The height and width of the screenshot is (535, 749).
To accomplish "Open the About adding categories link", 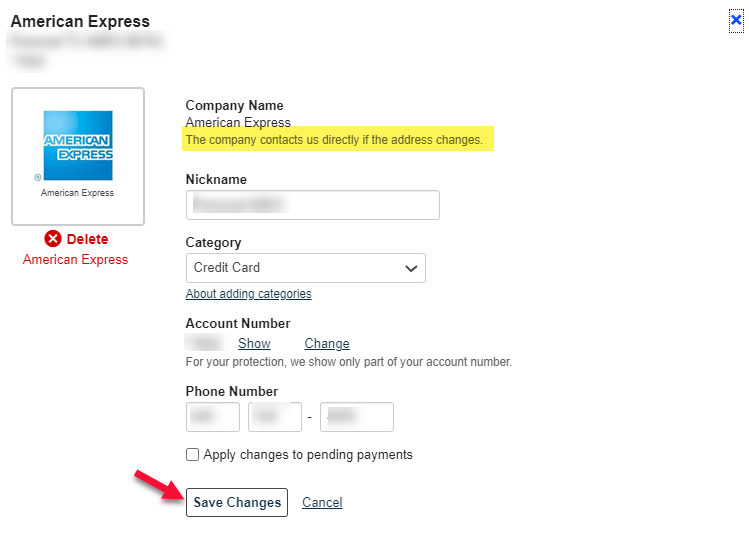I will click(248, 294).
